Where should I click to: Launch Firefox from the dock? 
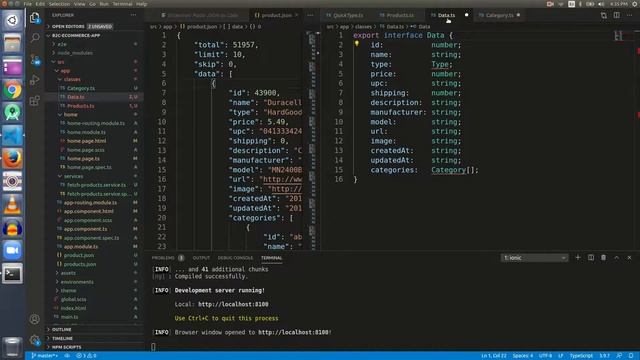click(12, 158)
